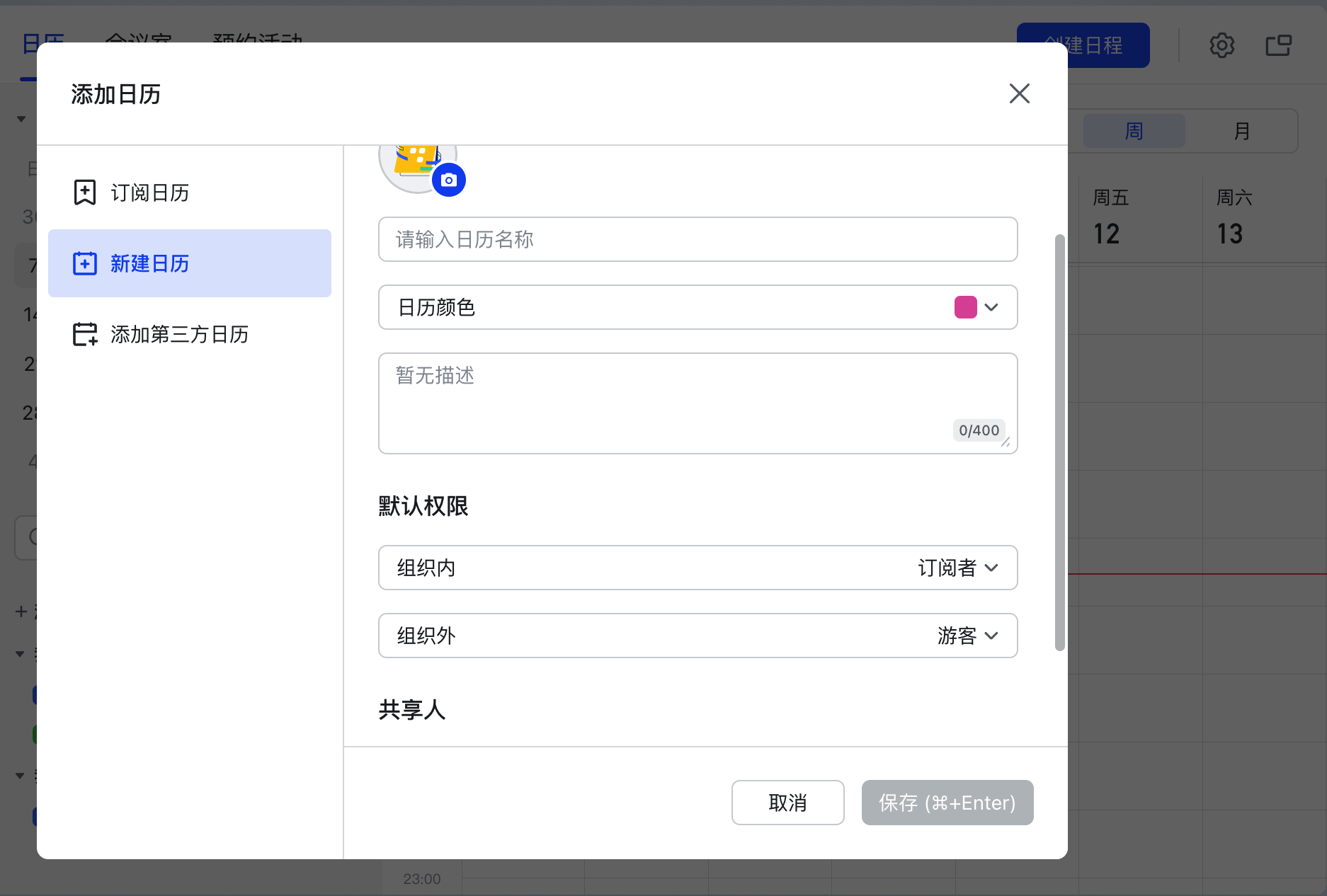Viewport: 1327px width, 896px height.
Task: Switch to 周 view in background calendar
Action: pos(1134,131)
